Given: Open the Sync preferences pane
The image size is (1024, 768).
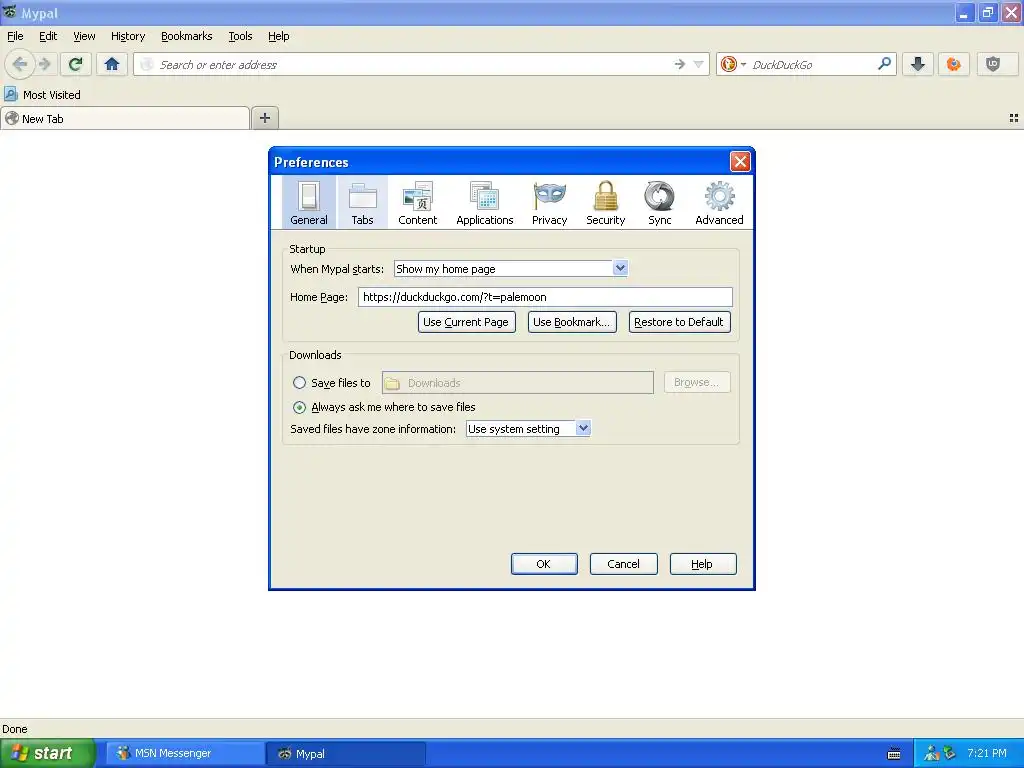Looking at the screenshot, I should 660,202.
